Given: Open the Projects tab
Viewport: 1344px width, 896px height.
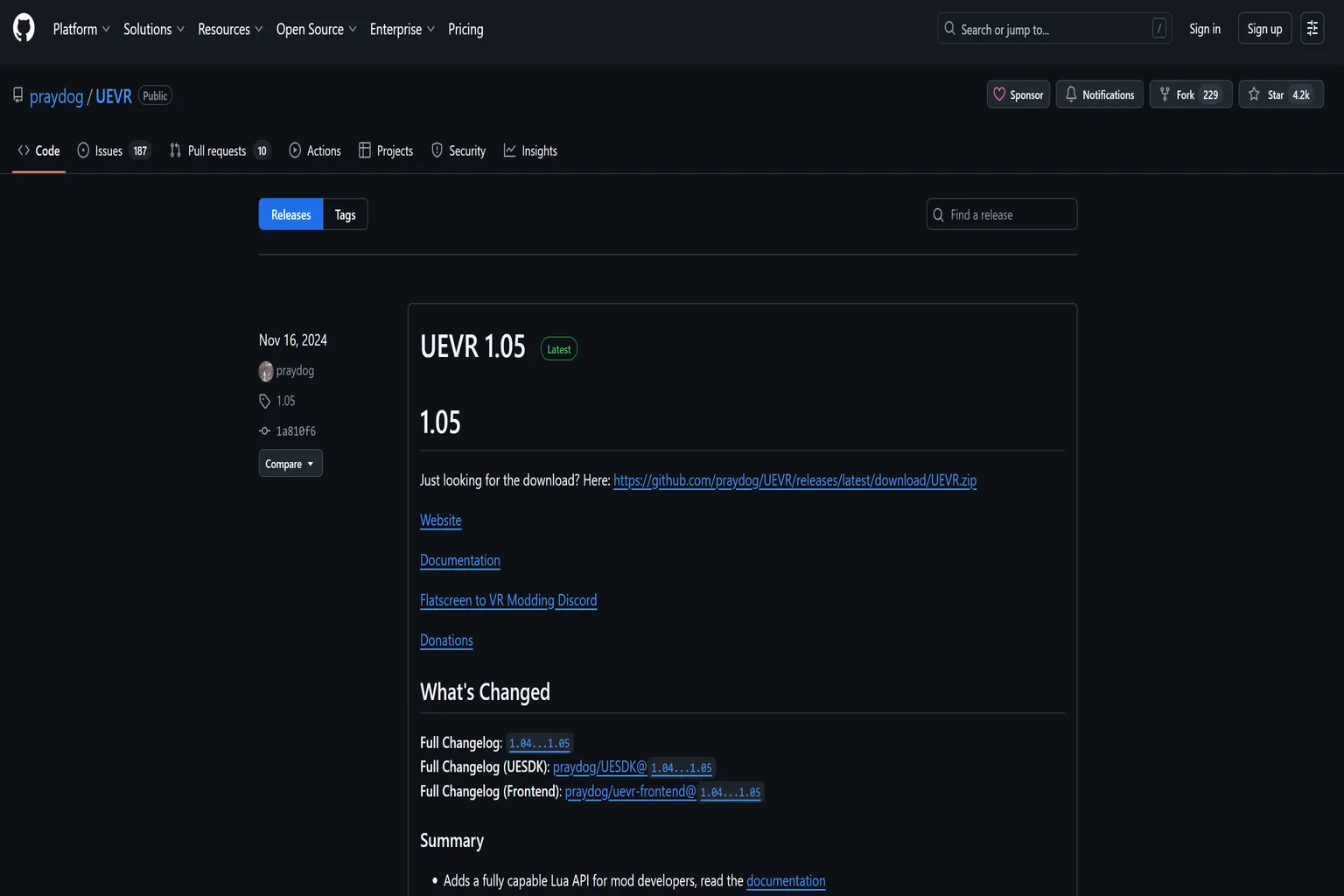Looking at the screenshot, I should [386, 150].
